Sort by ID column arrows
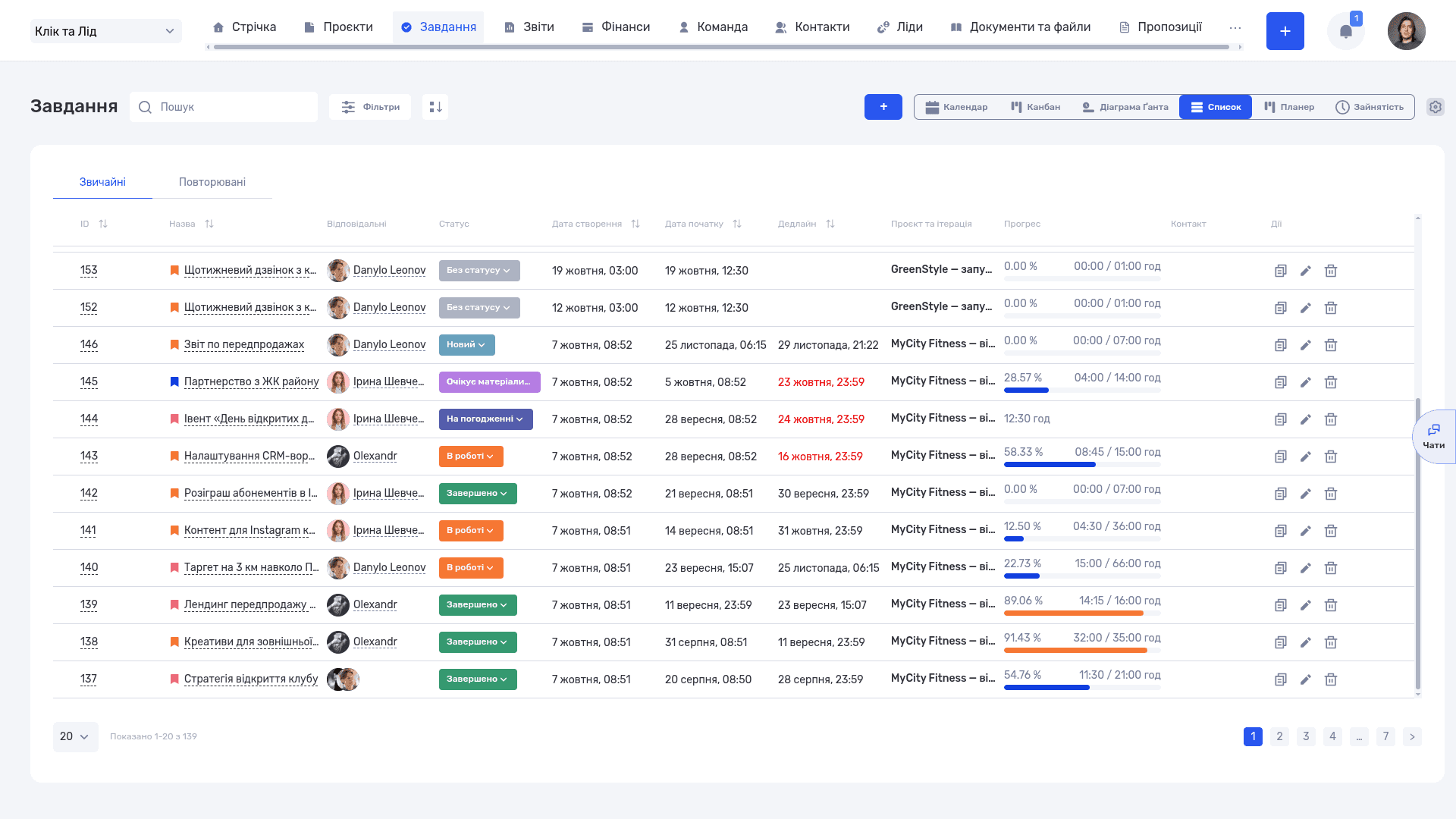The height and width of the screenshot is (819, 1456). pyautogui.click(x=103, y=224)
